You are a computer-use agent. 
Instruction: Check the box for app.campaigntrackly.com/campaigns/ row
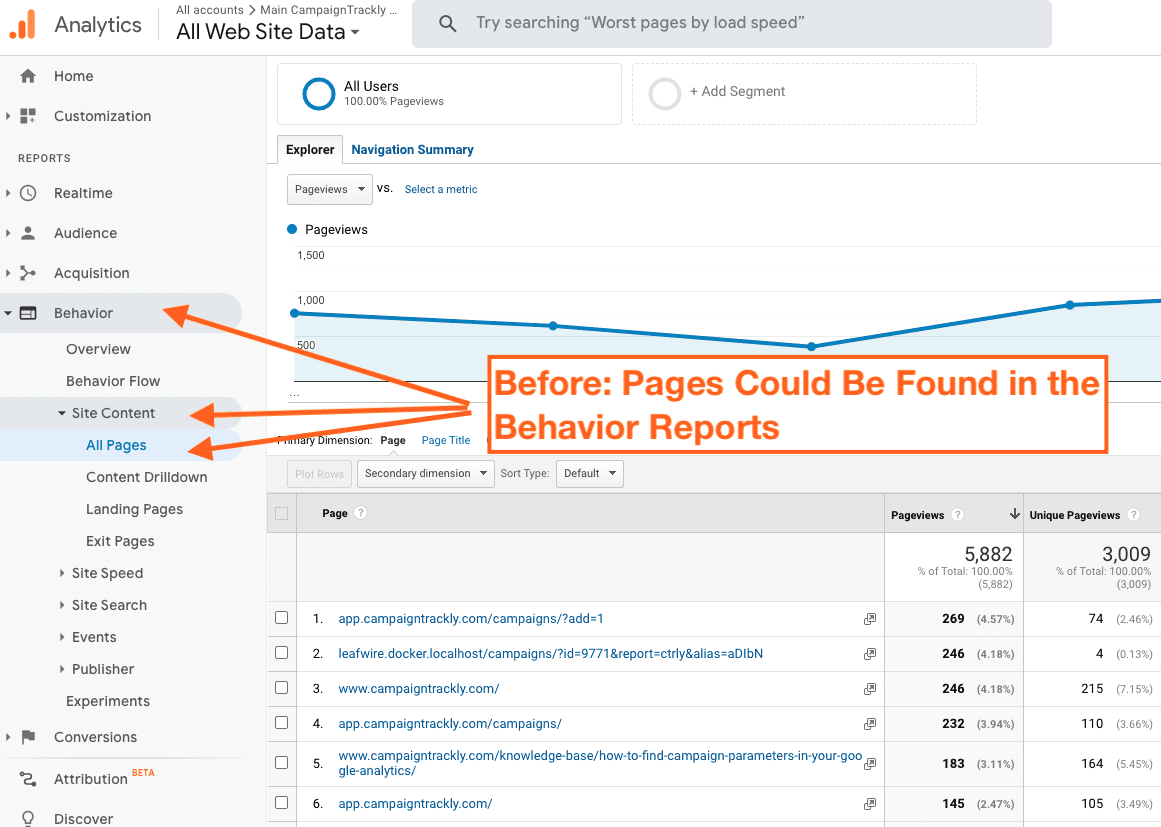pyautogui.click(x=281, y=723)
